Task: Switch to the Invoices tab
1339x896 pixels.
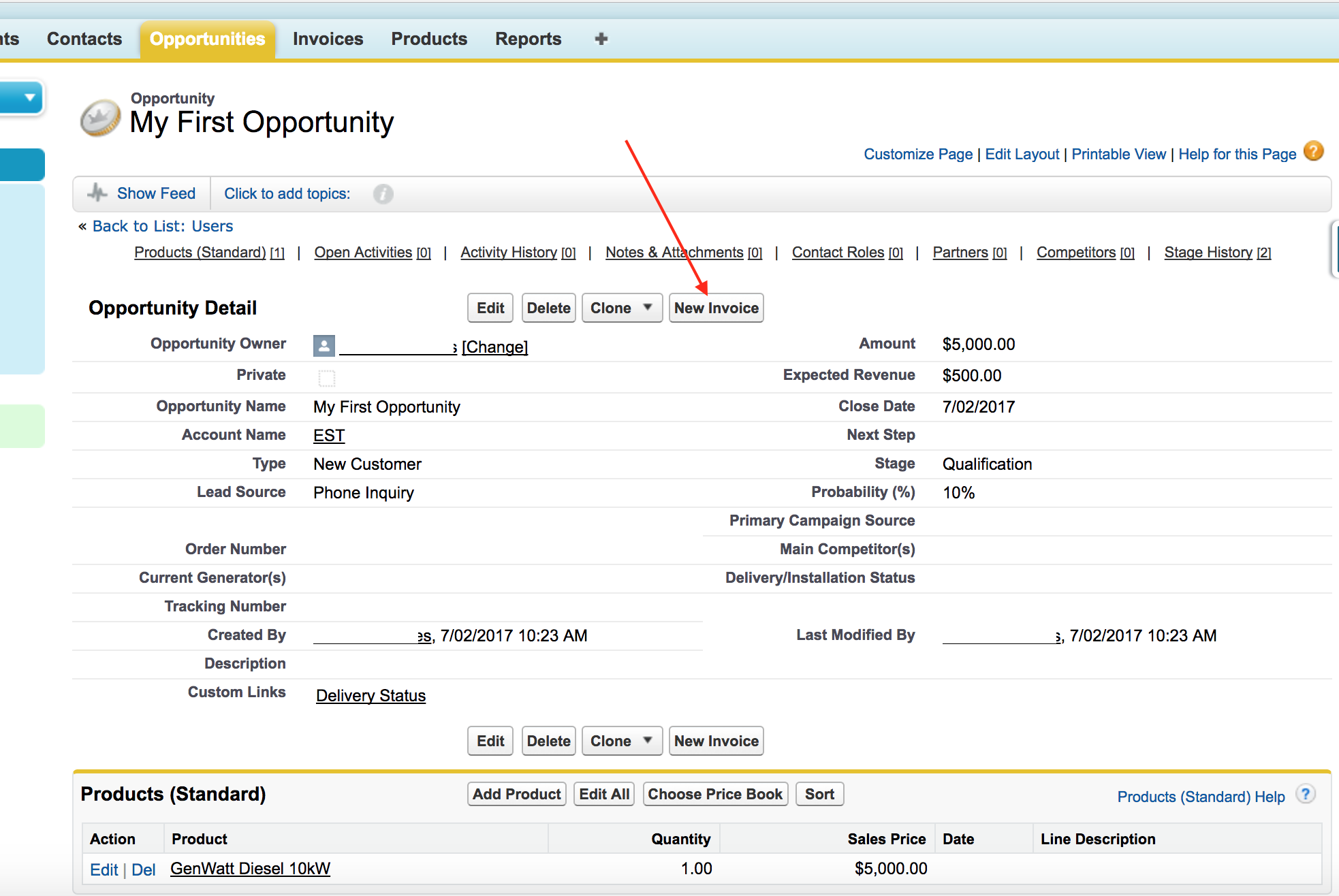Action: (x=328, y=39)
